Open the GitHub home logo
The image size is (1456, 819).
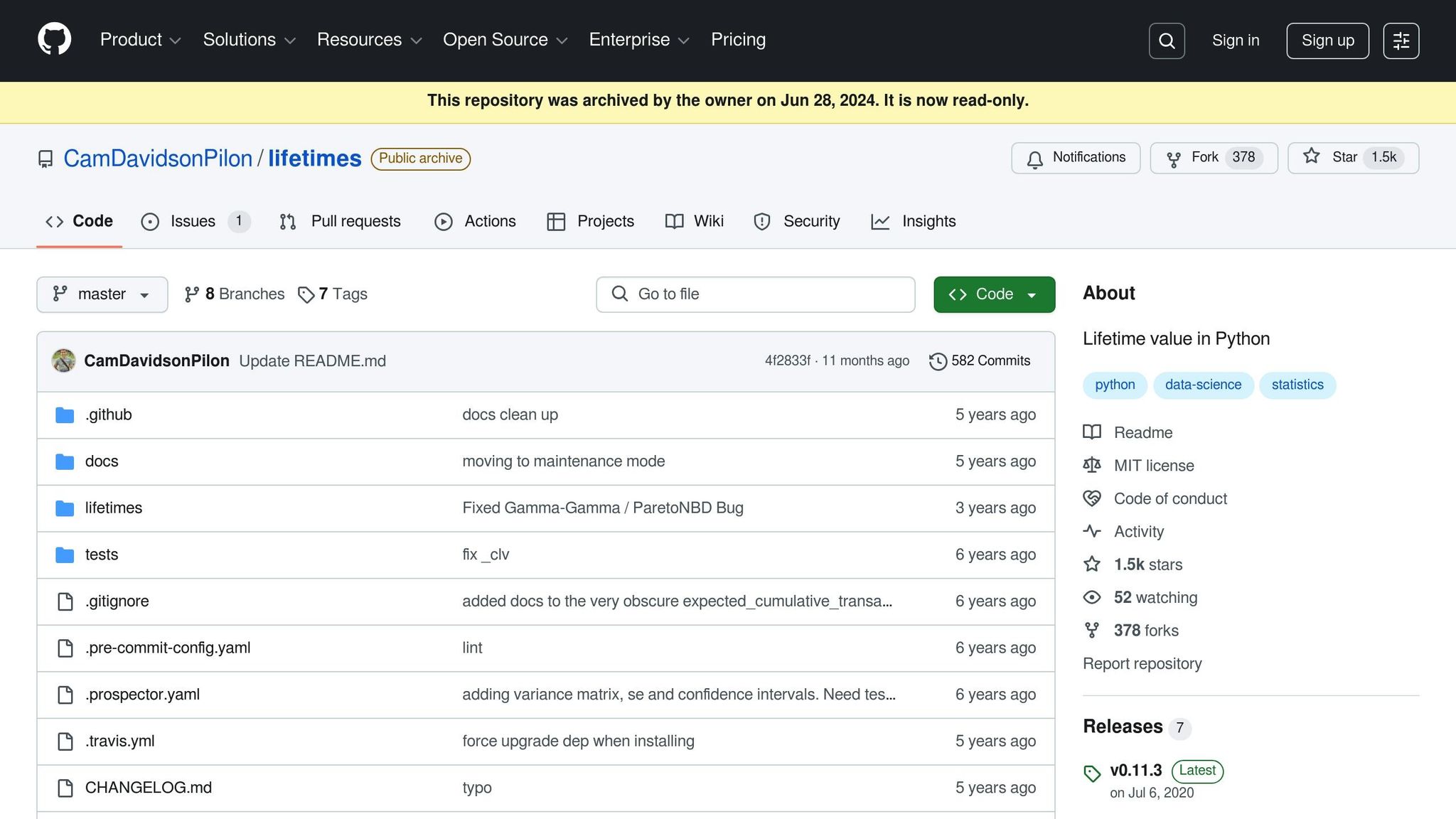[x=55, y=39]
